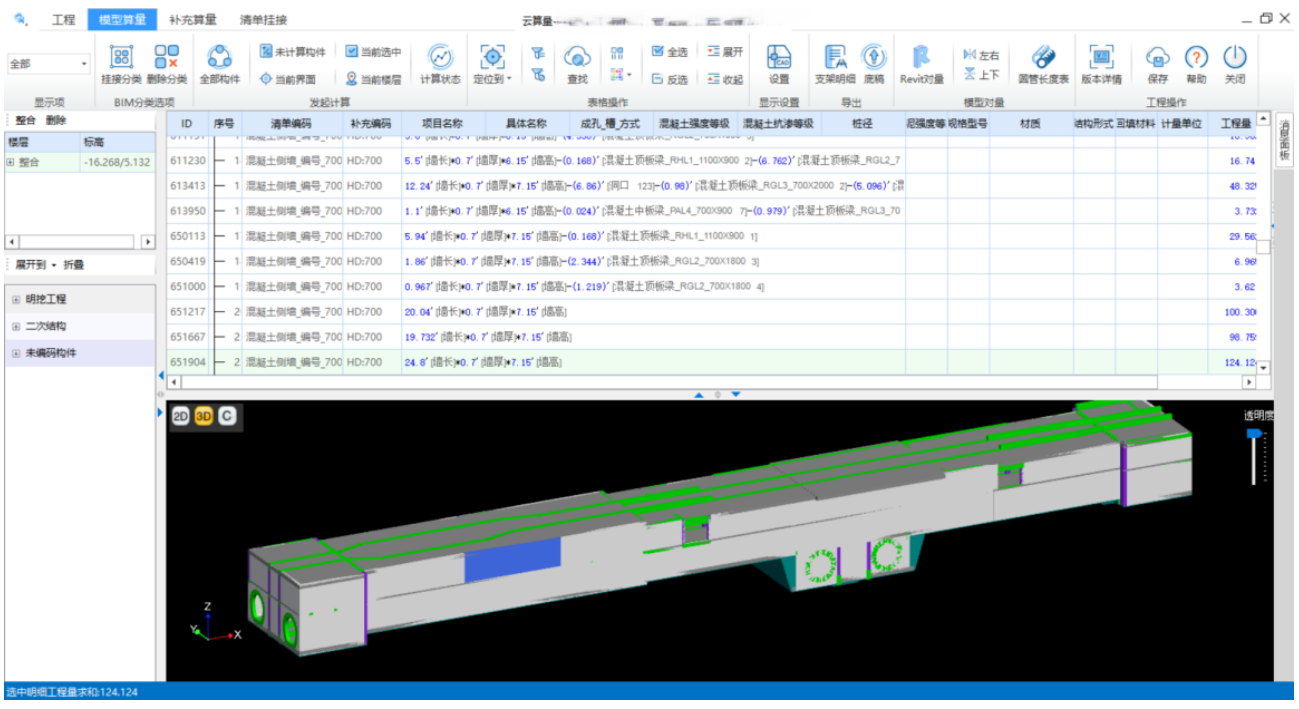Expand the 明挖工程 tree node
Viewport: 1299px width, 709px height.
coord(16,300)
